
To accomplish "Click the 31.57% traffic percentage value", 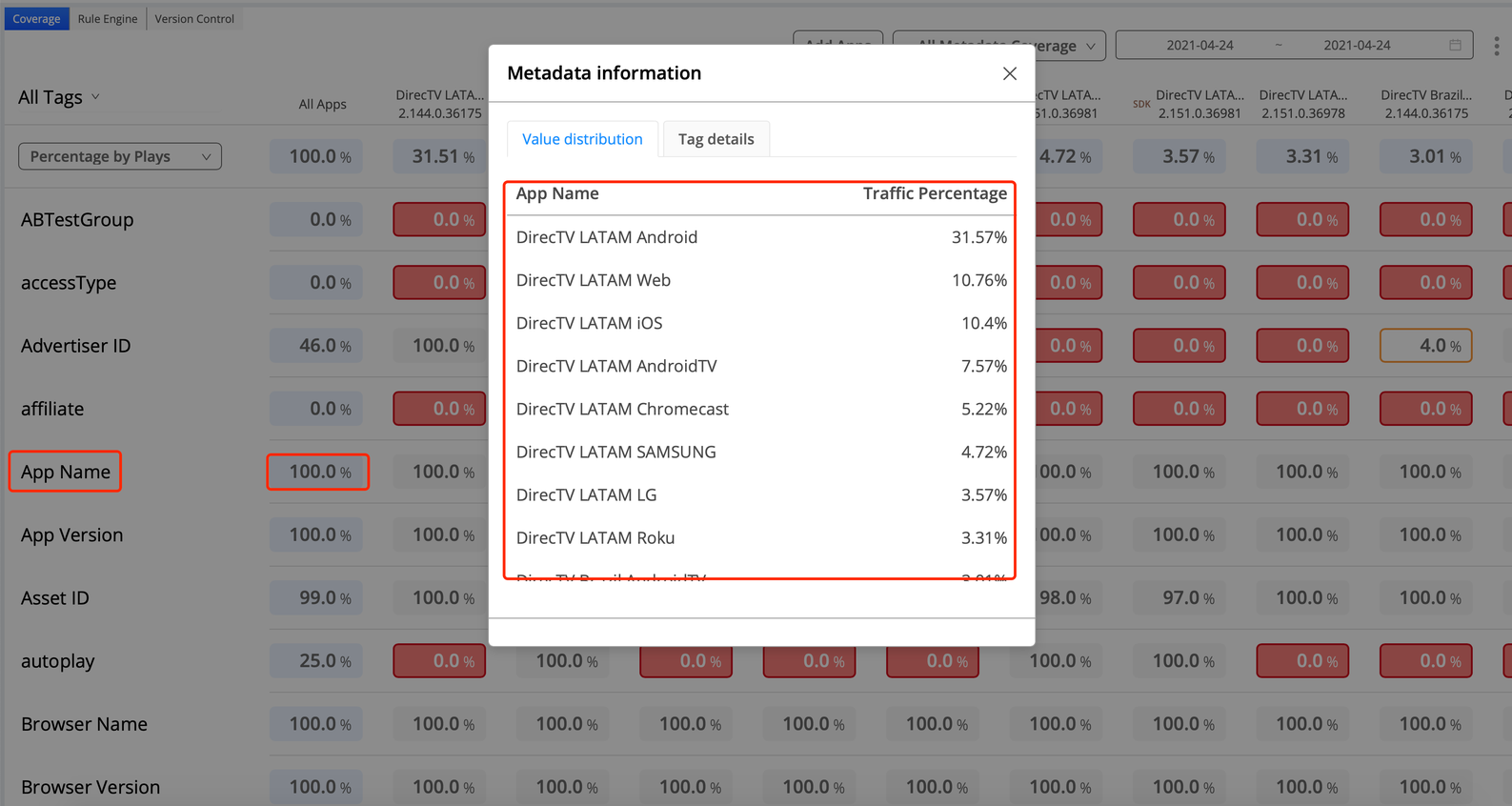I will pos(979,237).
